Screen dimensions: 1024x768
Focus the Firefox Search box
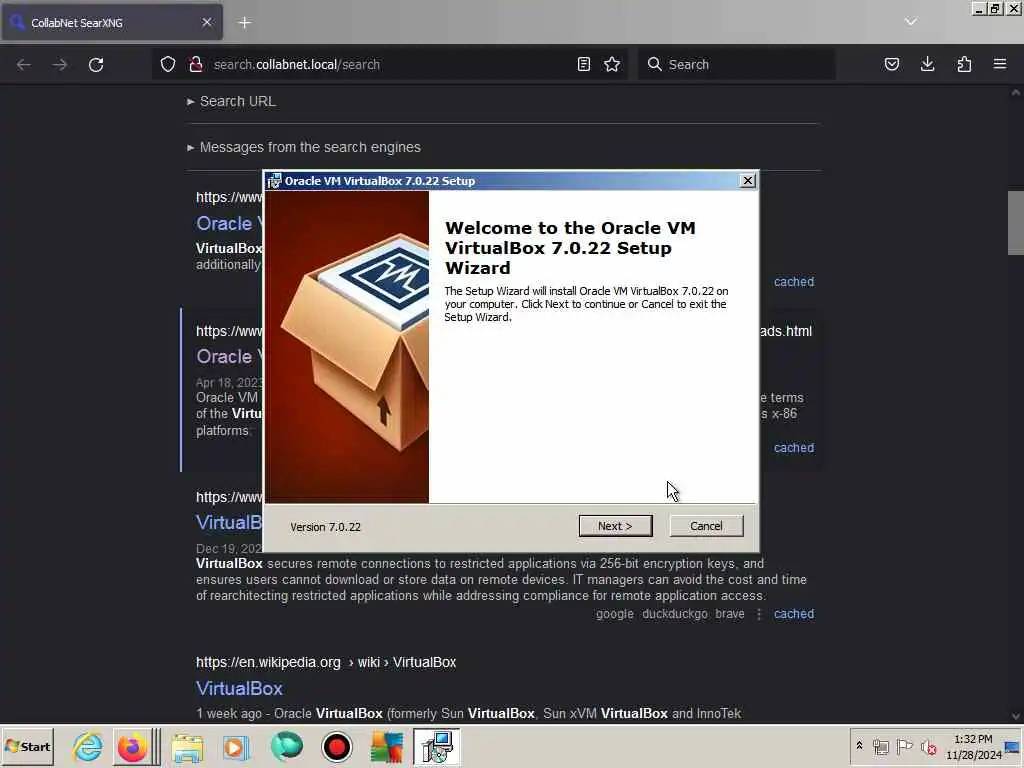[x=737, y=65]
